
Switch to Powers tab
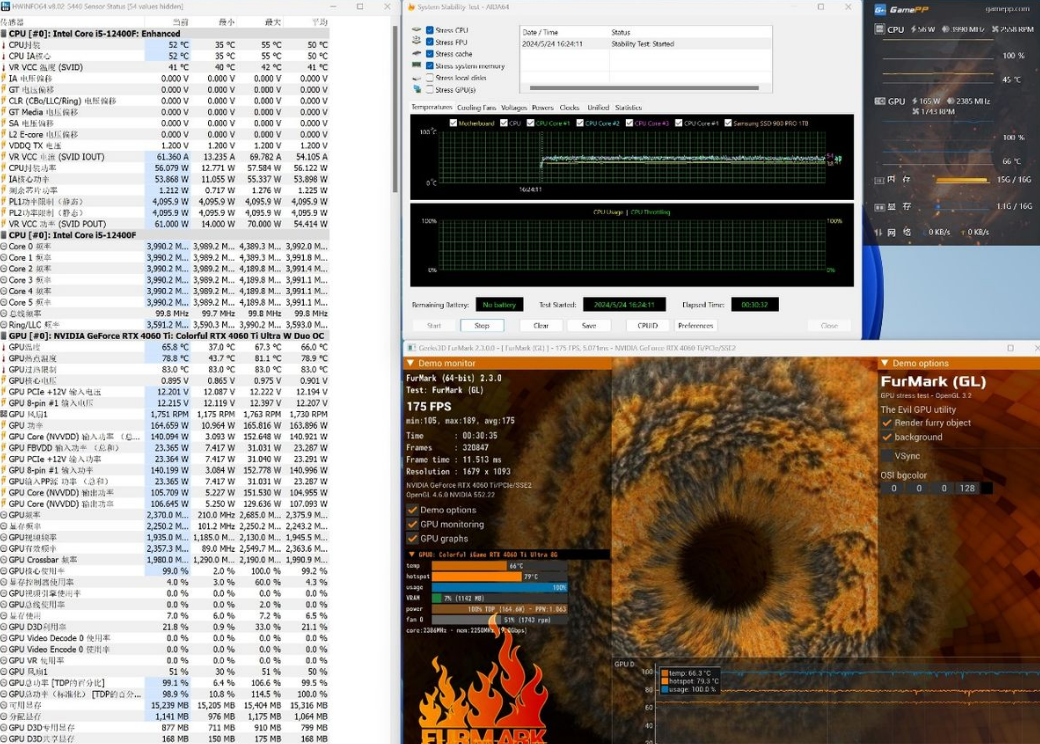coord(543,107)
